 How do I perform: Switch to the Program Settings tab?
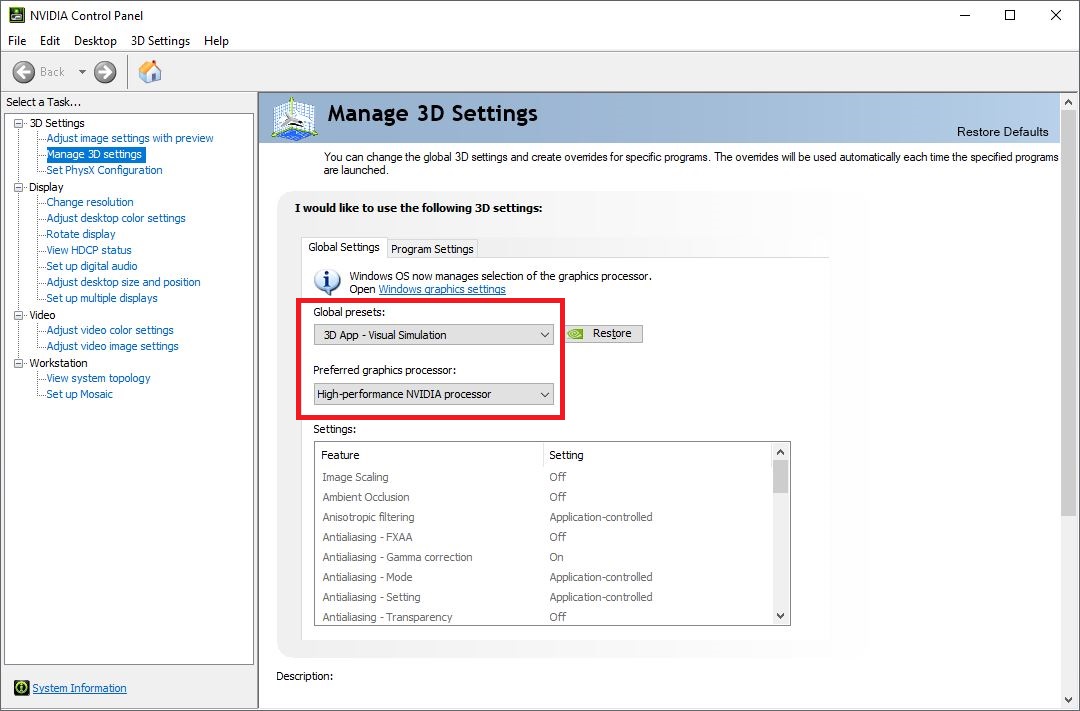432,249
